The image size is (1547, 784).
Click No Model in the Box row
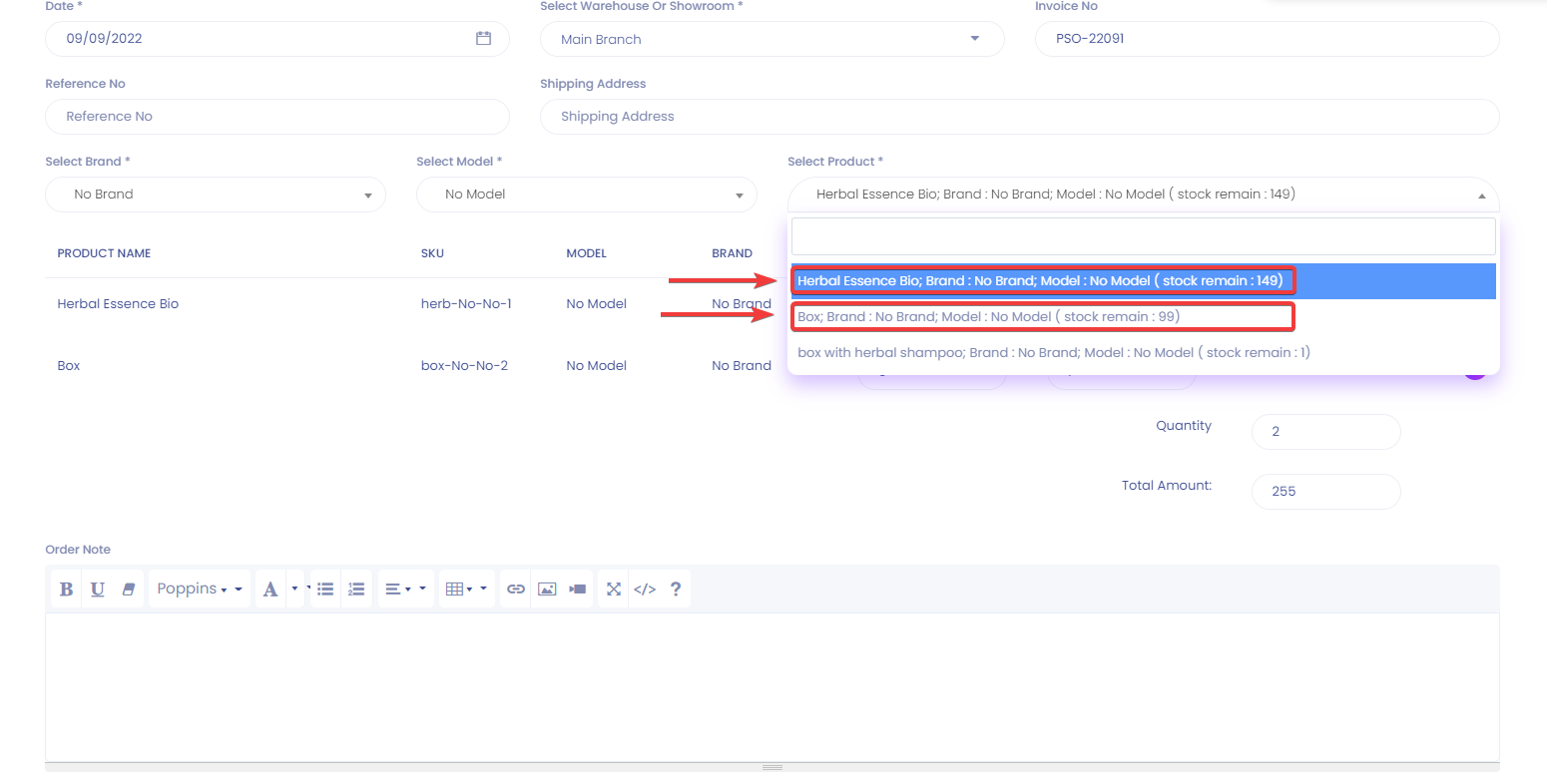pos(596,366)
